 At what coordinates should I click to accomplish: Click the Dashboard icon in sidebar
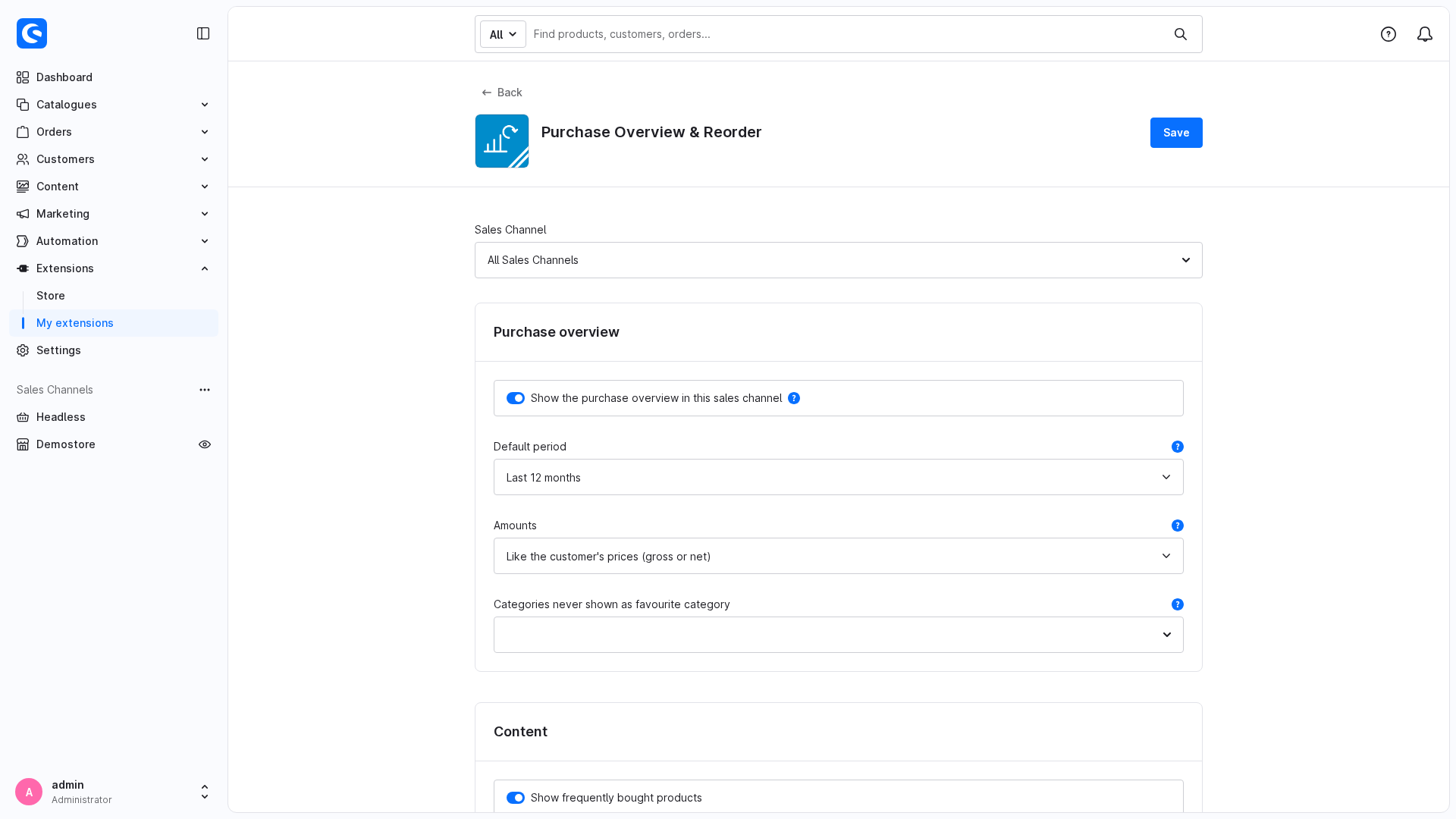pyautogui.click(x=23, y=77)
